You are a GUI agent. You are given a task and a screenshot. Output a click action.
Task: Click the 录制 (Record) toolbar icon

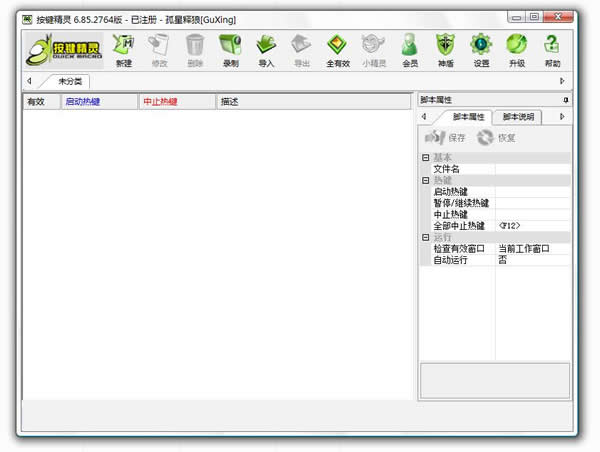pyautogui.click(x=230, y=49)
